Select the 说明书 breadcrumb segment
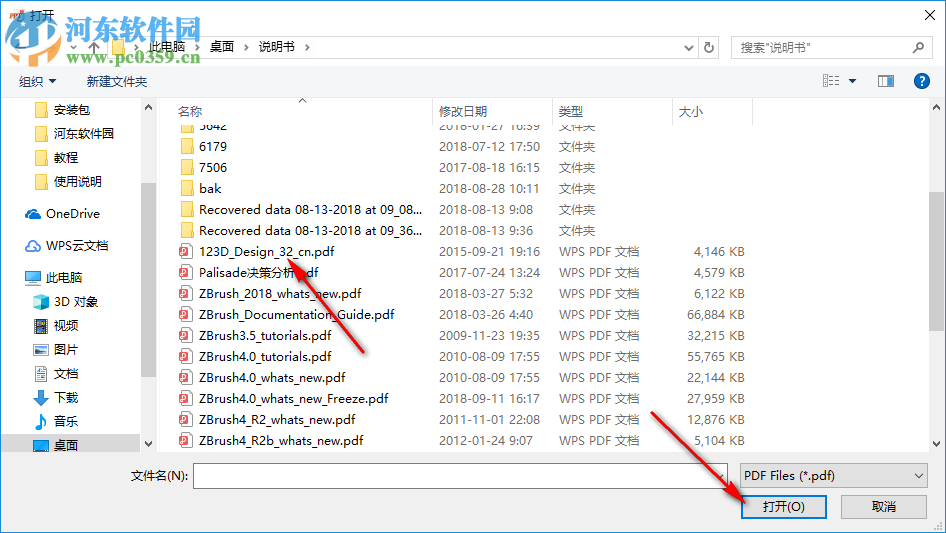The image size is (946, 533). tap(277, 46)
